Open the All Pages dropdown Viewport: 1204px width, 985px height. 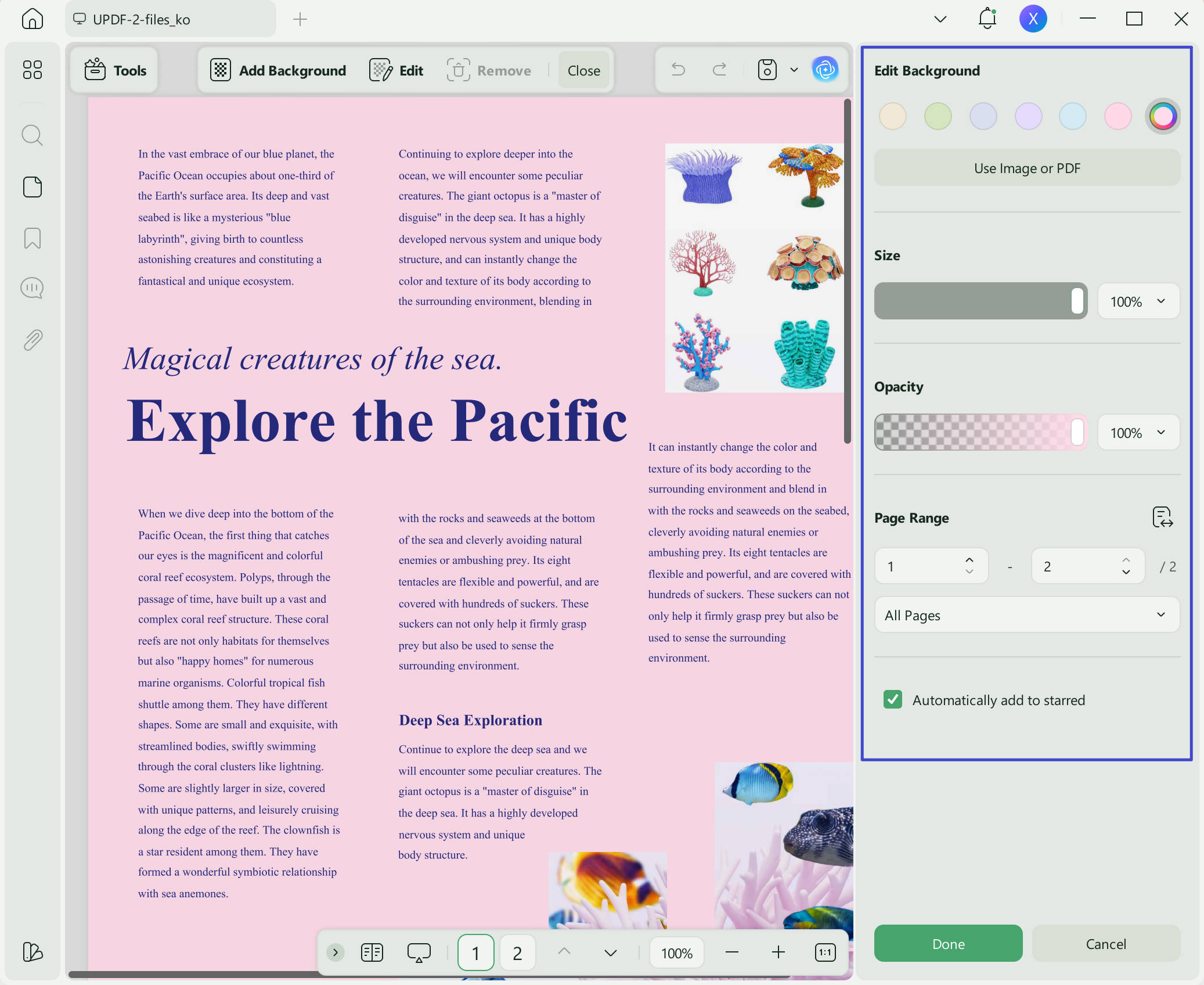[x=1027, y=615]
